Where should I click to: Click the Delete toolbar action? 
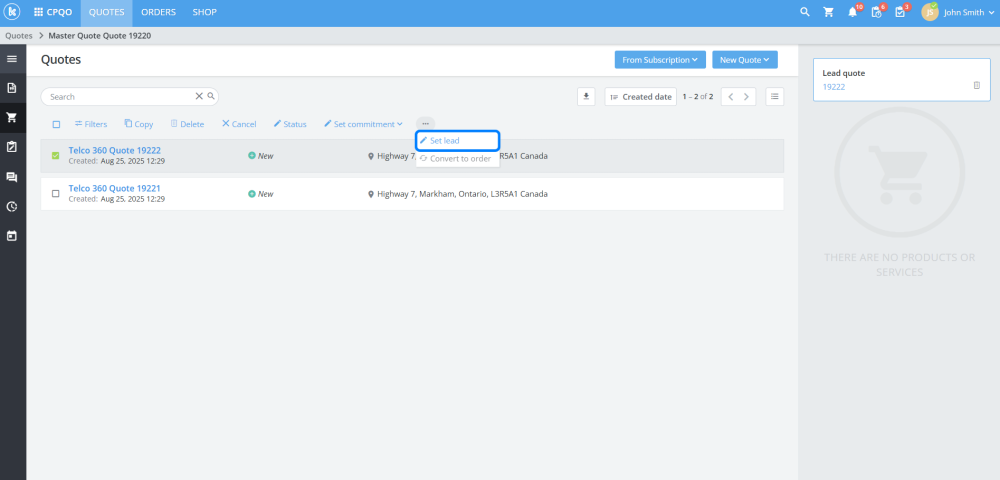pos(187,124)
